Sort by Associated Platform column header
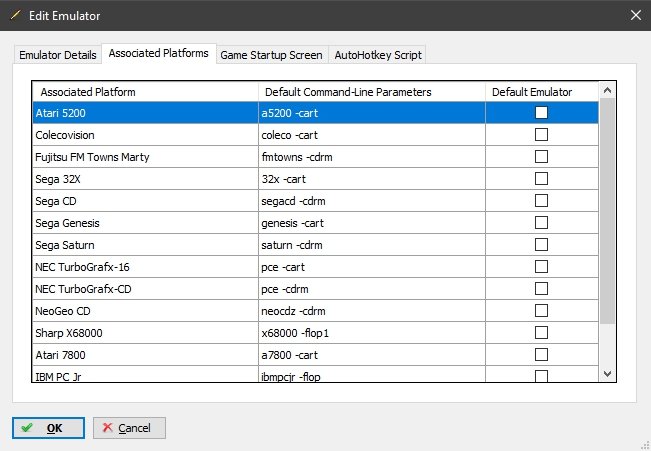 point(145,92)
